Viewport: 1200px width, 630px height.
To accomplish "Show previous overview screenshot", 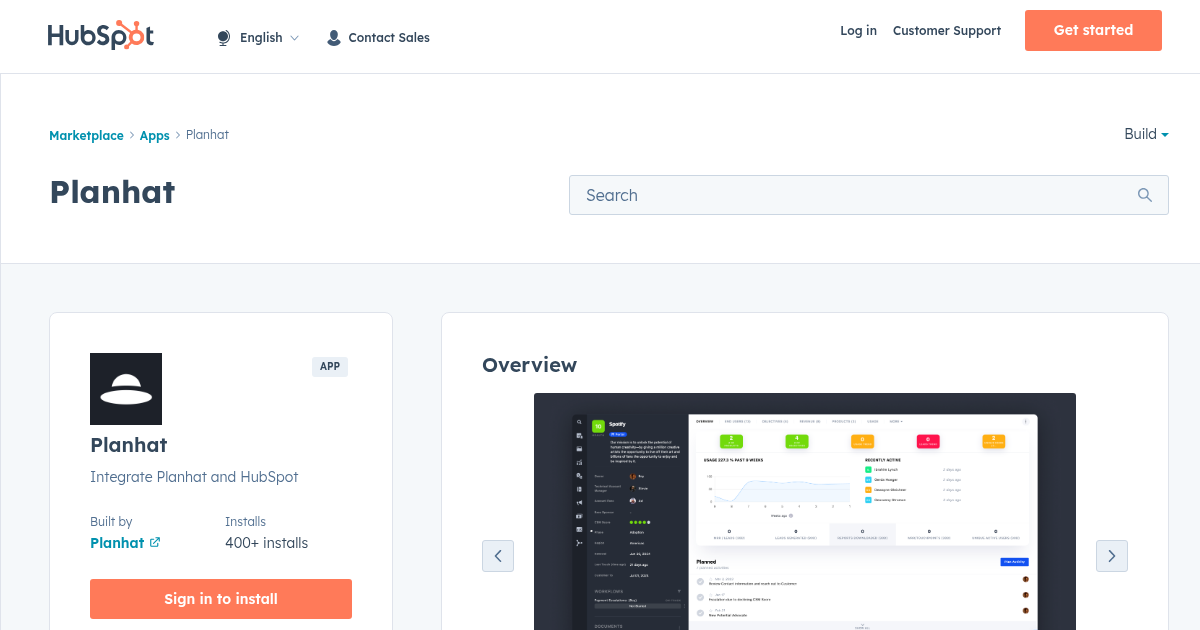I will point(498,556).
